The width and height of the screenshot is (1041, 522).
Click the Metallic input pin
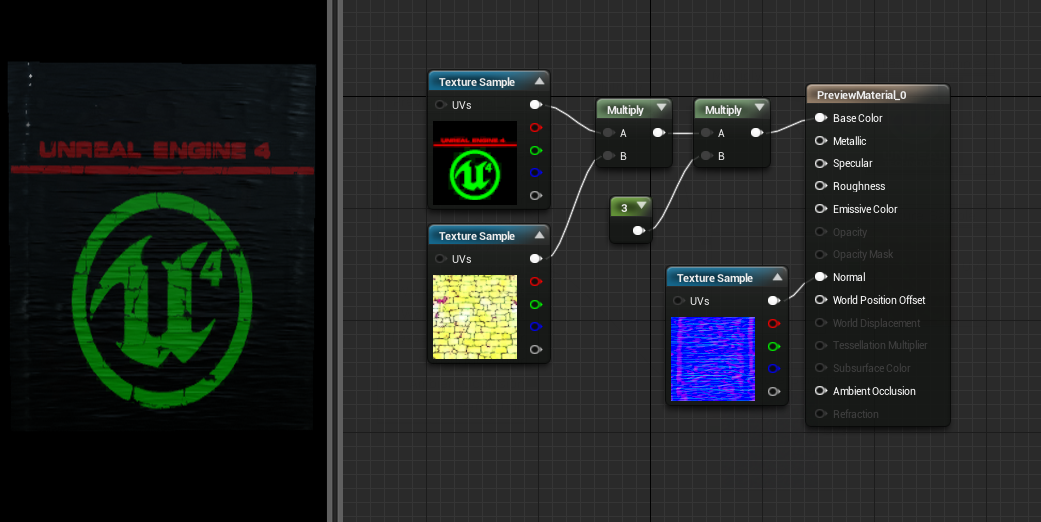coord(821,141)
